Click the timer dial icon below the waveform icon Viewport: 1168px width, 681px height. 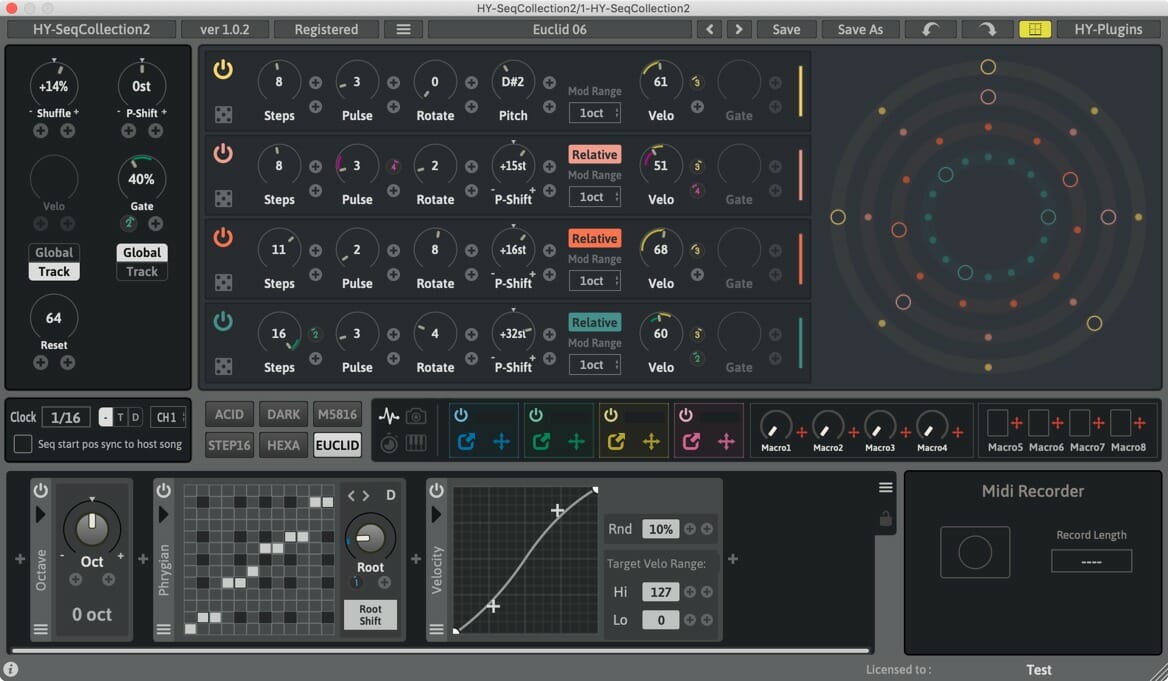coord(389,442)
